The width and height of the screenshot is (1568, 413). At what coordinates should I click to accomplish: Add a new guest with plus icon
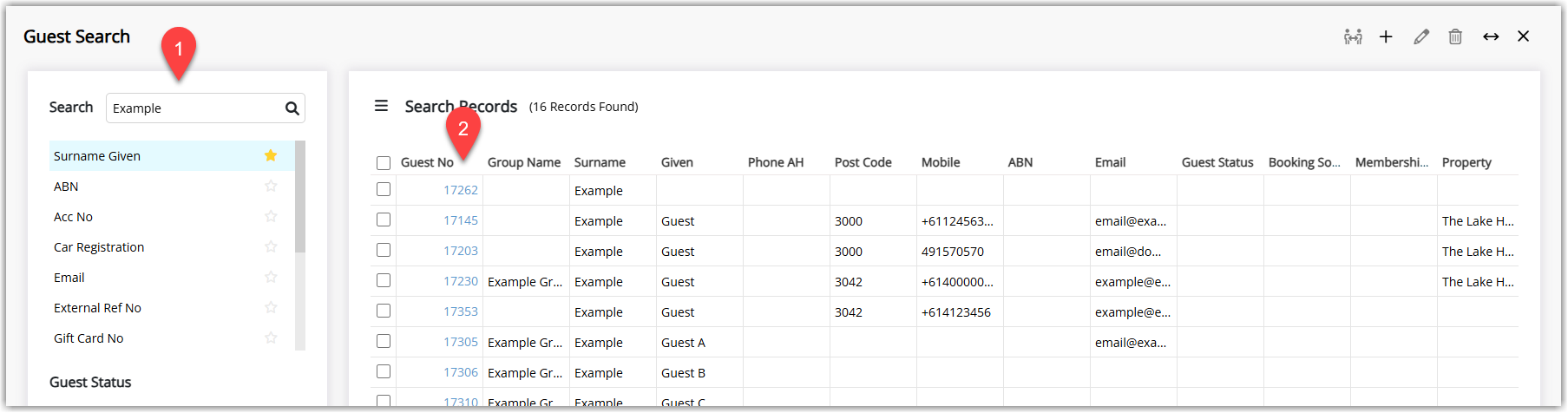(1386, 36)
